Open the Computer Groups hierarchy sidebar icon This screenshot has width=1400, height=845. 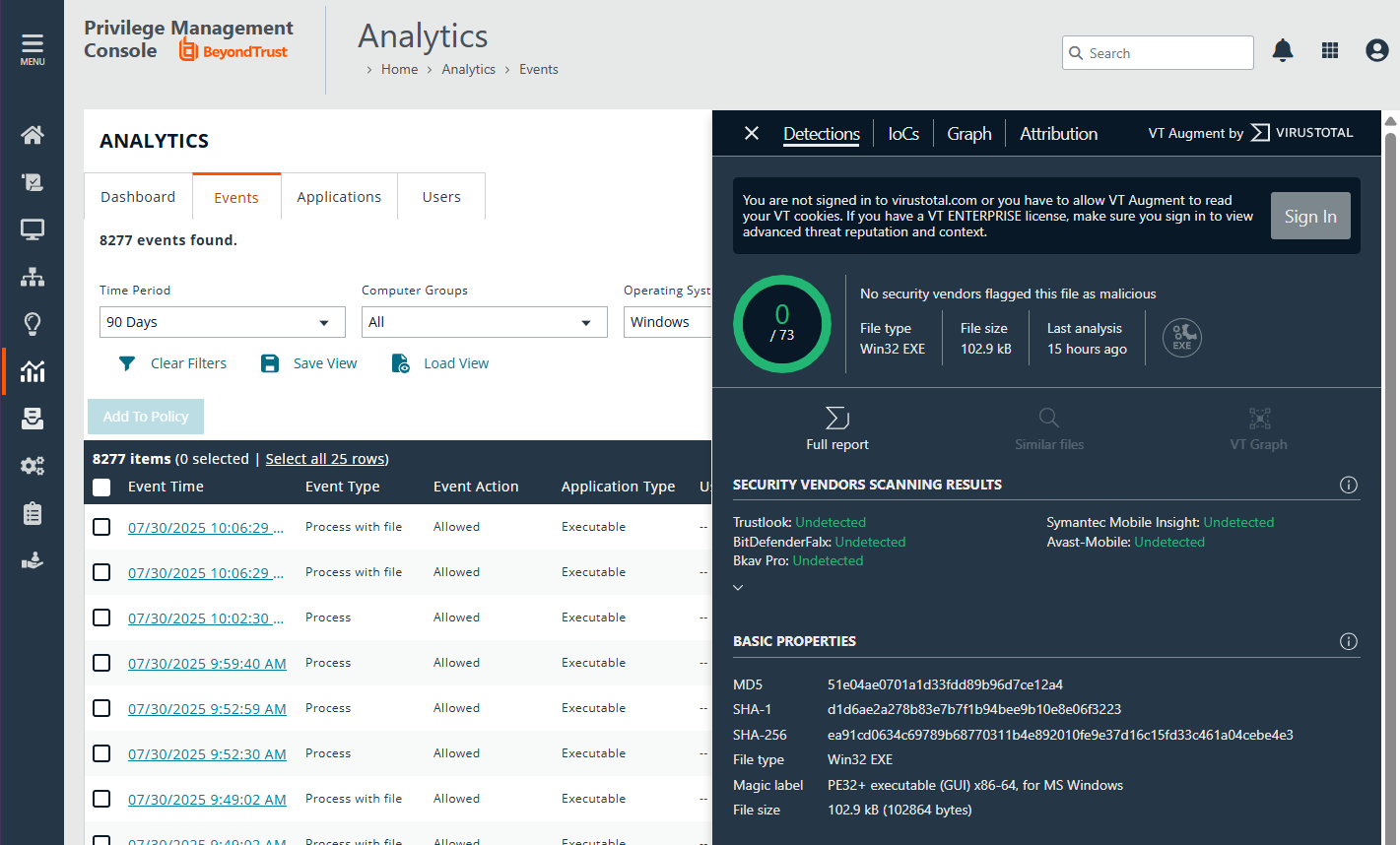pos(33,277)
